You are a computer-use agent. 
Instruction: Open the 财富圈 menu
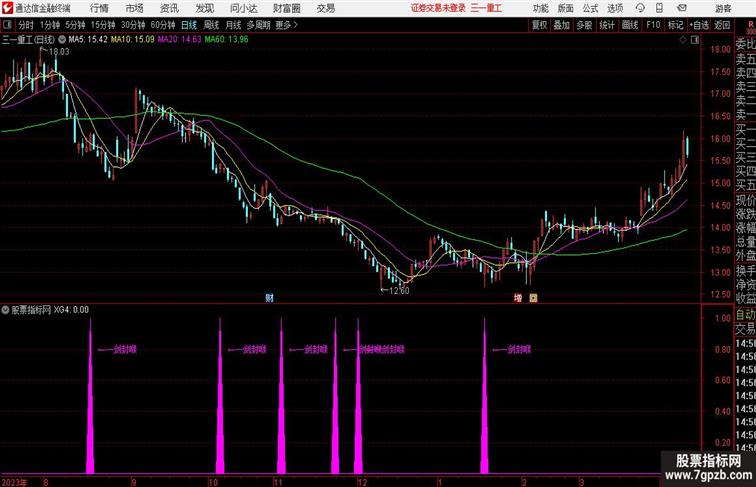[x=286, y=8]
